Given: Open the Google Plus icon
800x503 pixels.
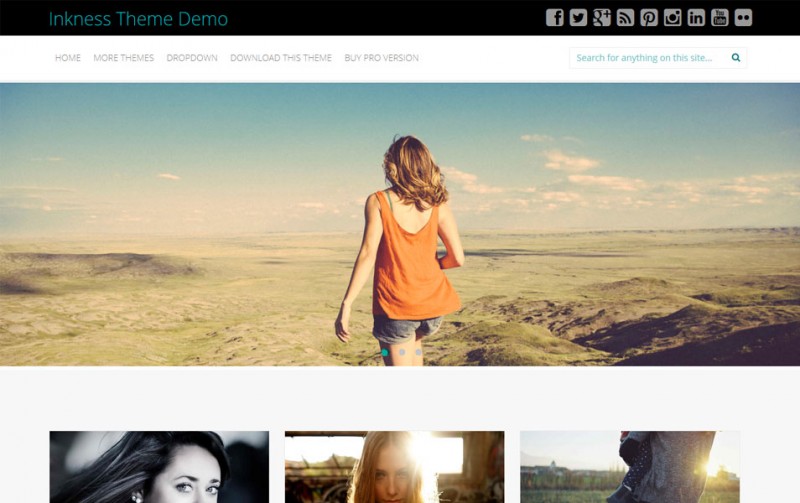Looking at the screenshot, I should click(x=602, y=17).
